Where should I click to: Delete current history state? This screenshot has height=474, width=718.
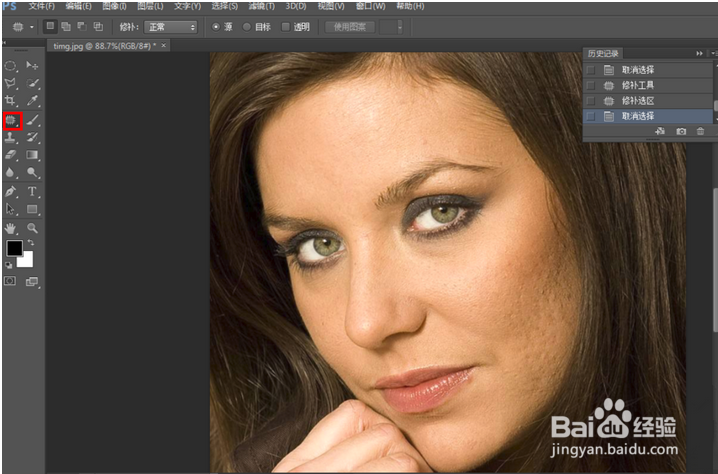[x=701, y=131]
